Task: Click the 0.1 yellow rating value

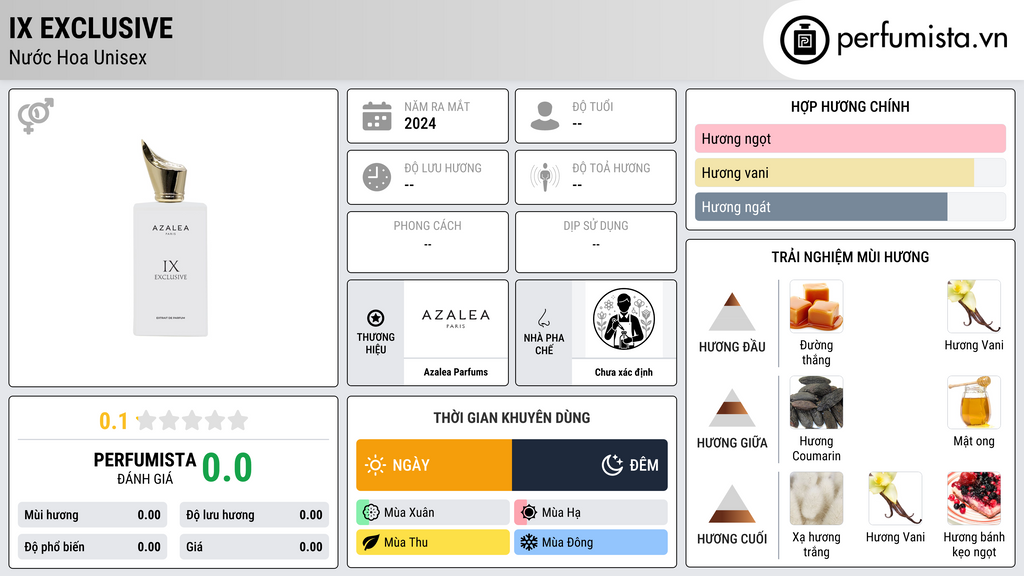Action: 113,421
